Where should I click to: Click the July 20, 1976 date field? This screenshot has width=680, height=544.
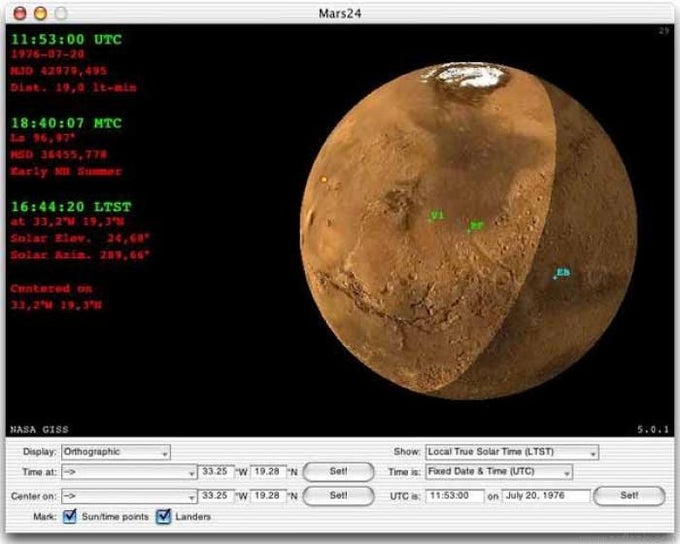coord(546,495)
